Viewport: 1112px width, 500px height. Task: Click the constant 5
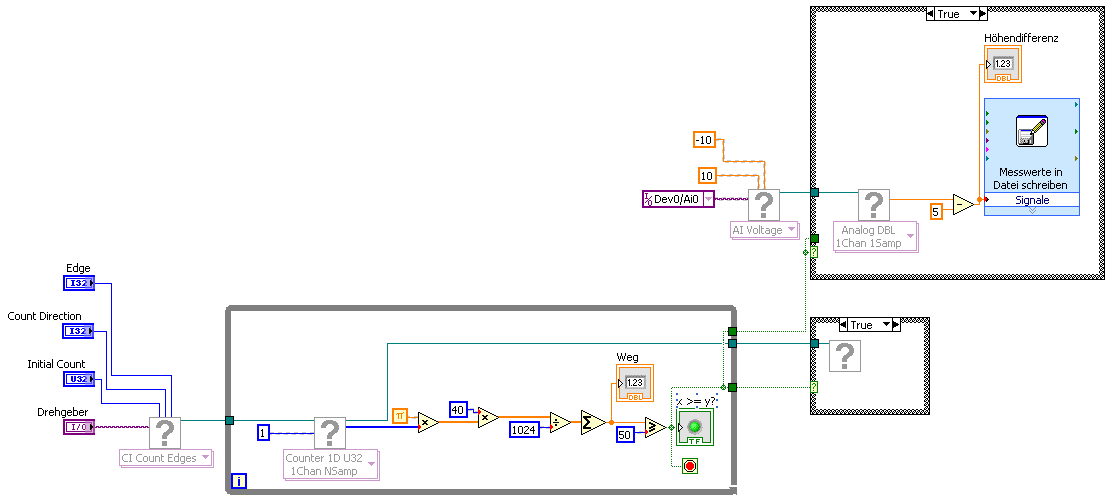pyautogui.click(x=938, y=211)
